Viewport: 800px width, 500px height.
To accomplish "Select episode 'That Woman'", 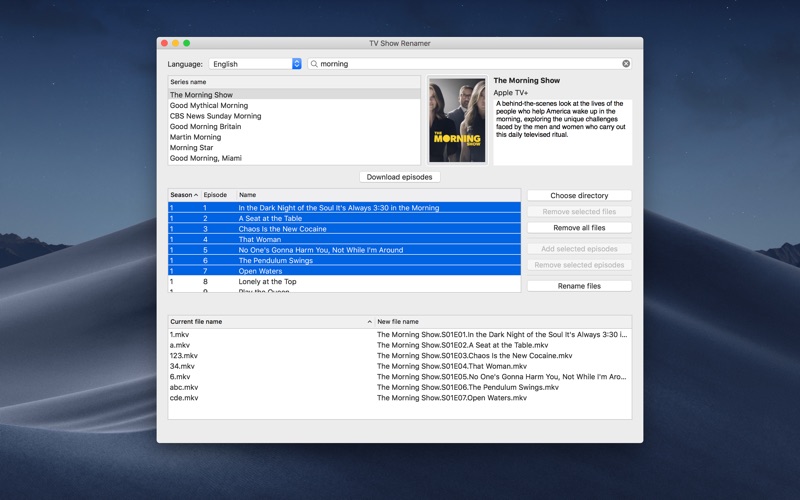I will click(x=344, y=239).
